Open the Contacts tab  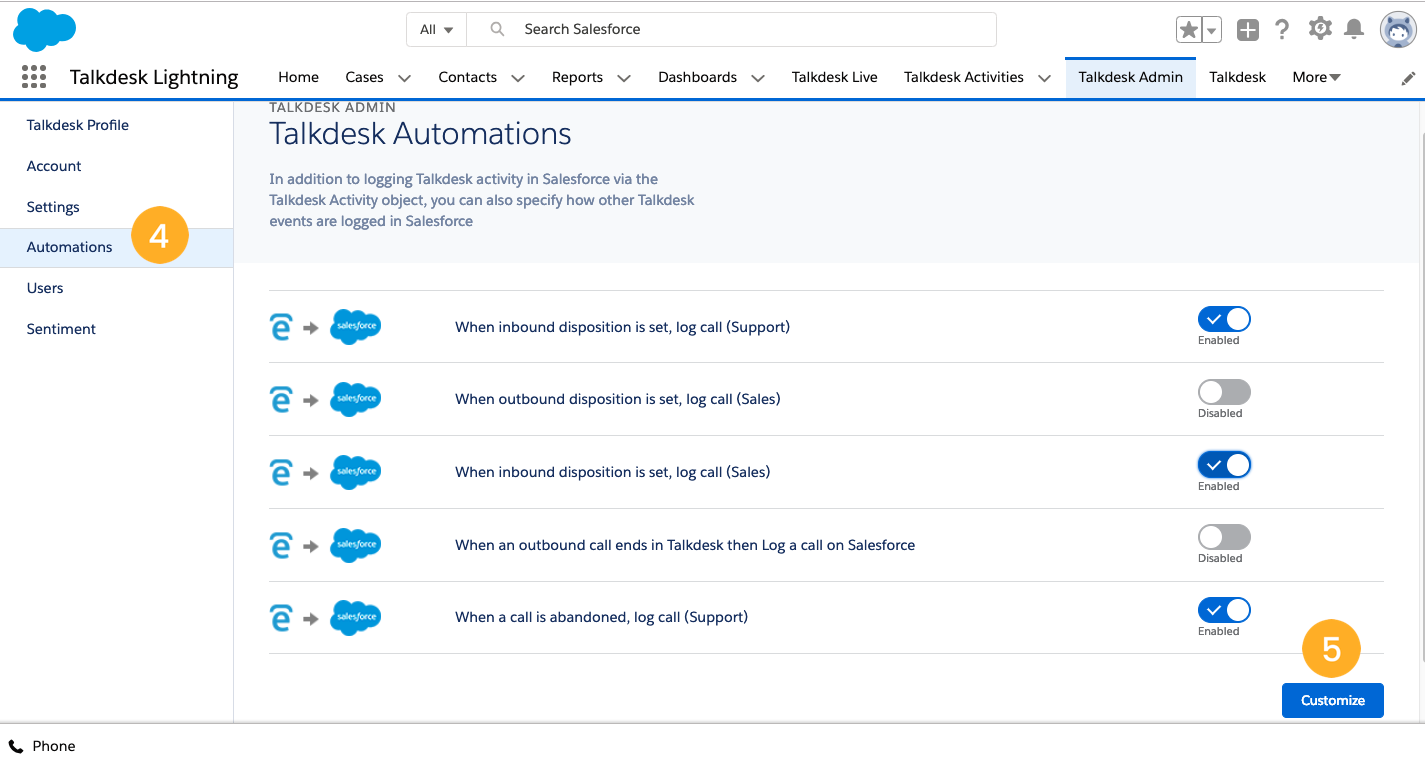click(x=467, y=77)
